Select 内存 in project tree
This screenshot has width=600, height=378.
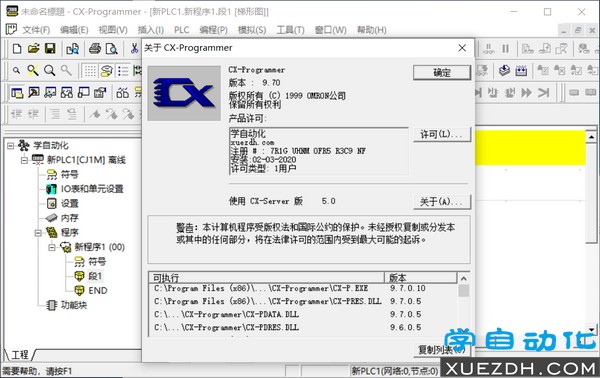pos(70,218)
